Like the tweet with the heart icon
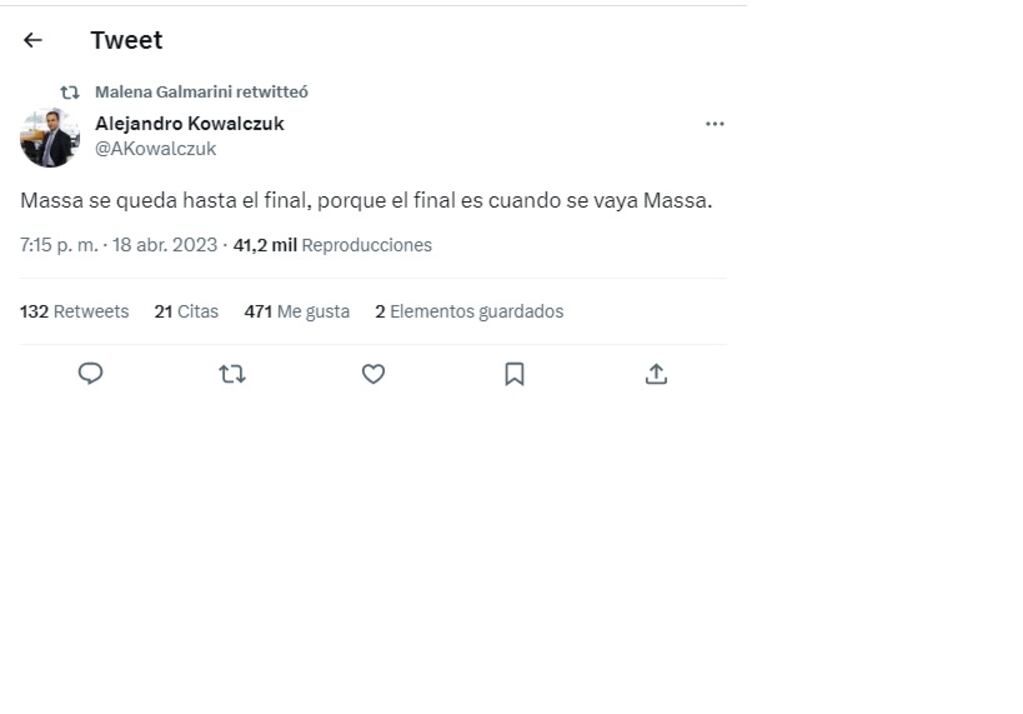 tap(372, 373)
